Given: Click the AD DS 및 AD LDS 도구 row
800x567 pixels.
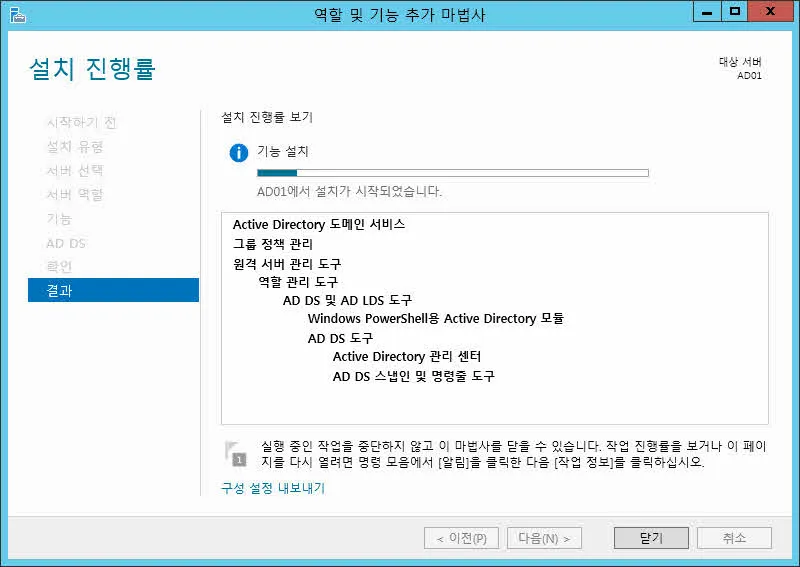Looking at the screenshot, I should [347, 300].
